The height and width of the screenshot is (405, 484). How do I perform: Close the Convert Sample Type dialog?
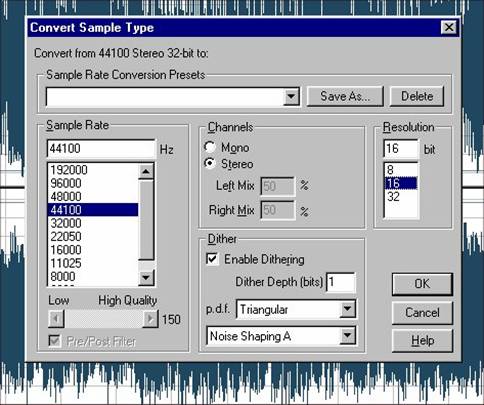point(449,27)
